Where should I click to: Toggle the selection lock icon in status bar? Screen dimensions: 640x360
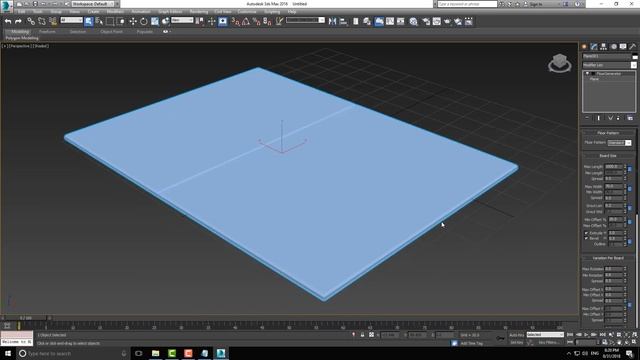[362, 335]
